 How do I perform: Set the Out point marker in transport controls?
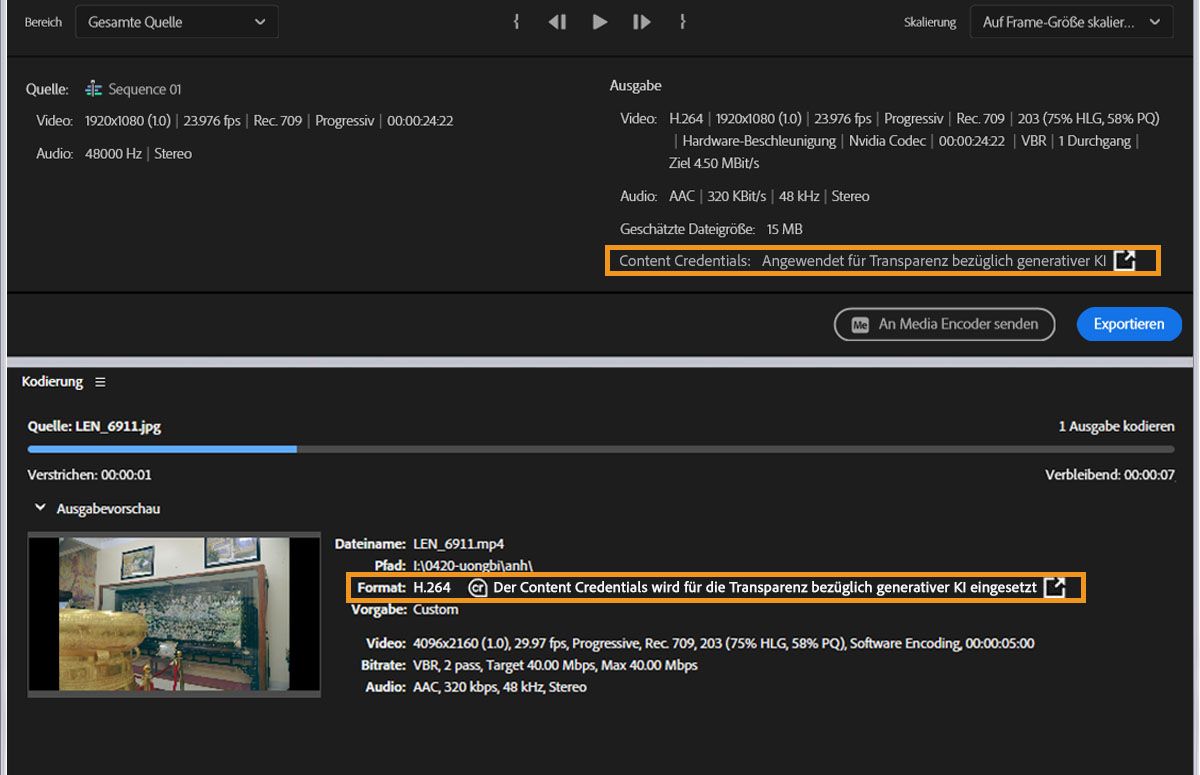[x=682, y=21]
